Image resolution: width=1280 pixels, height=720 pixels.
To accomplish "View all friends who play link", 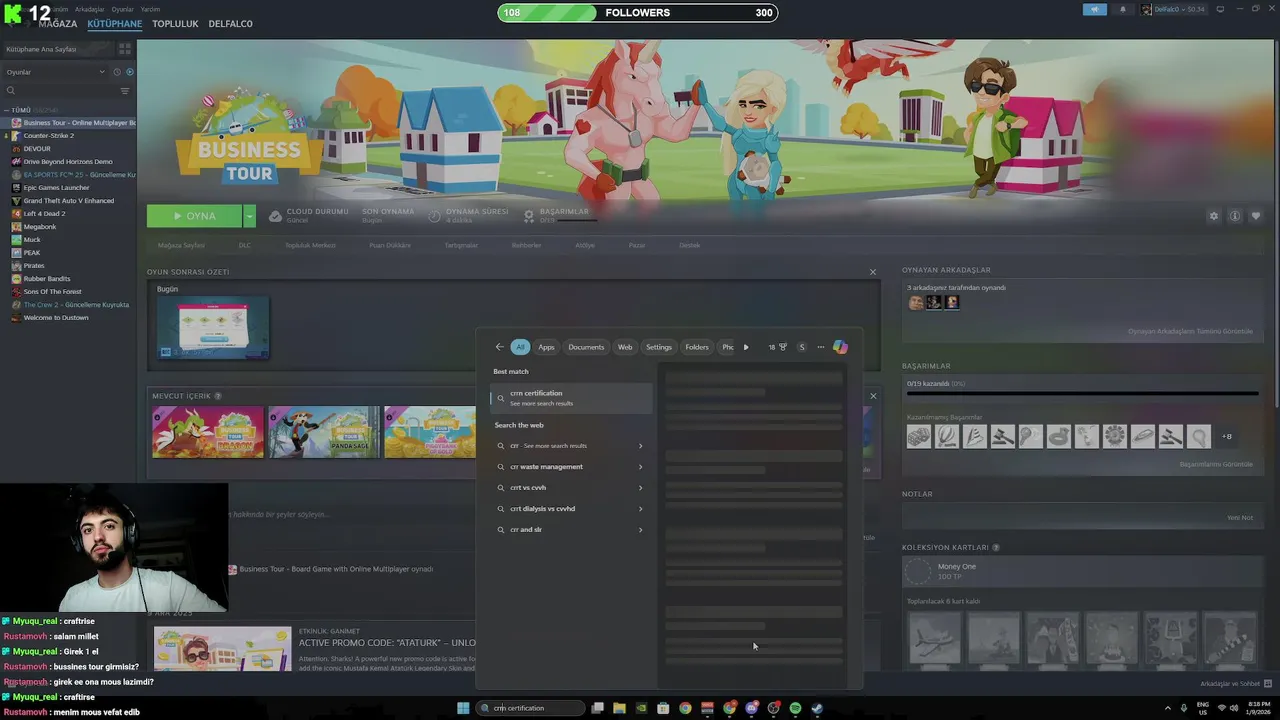I will [x=1190, y=331].
